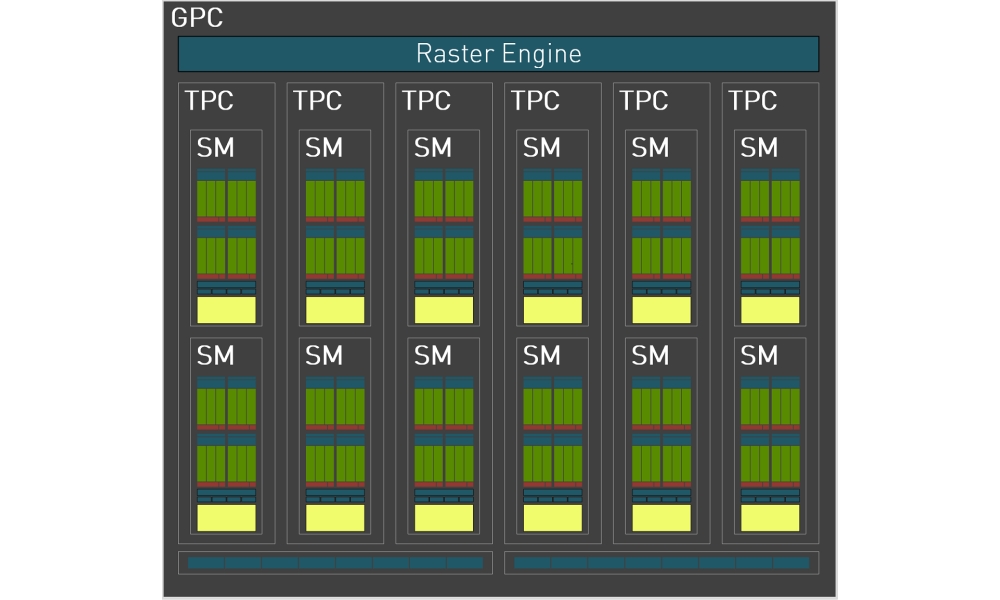Select the upper SM label in the fifth TPC
This screenshot has width=1000, height=600.
[650, 148]
